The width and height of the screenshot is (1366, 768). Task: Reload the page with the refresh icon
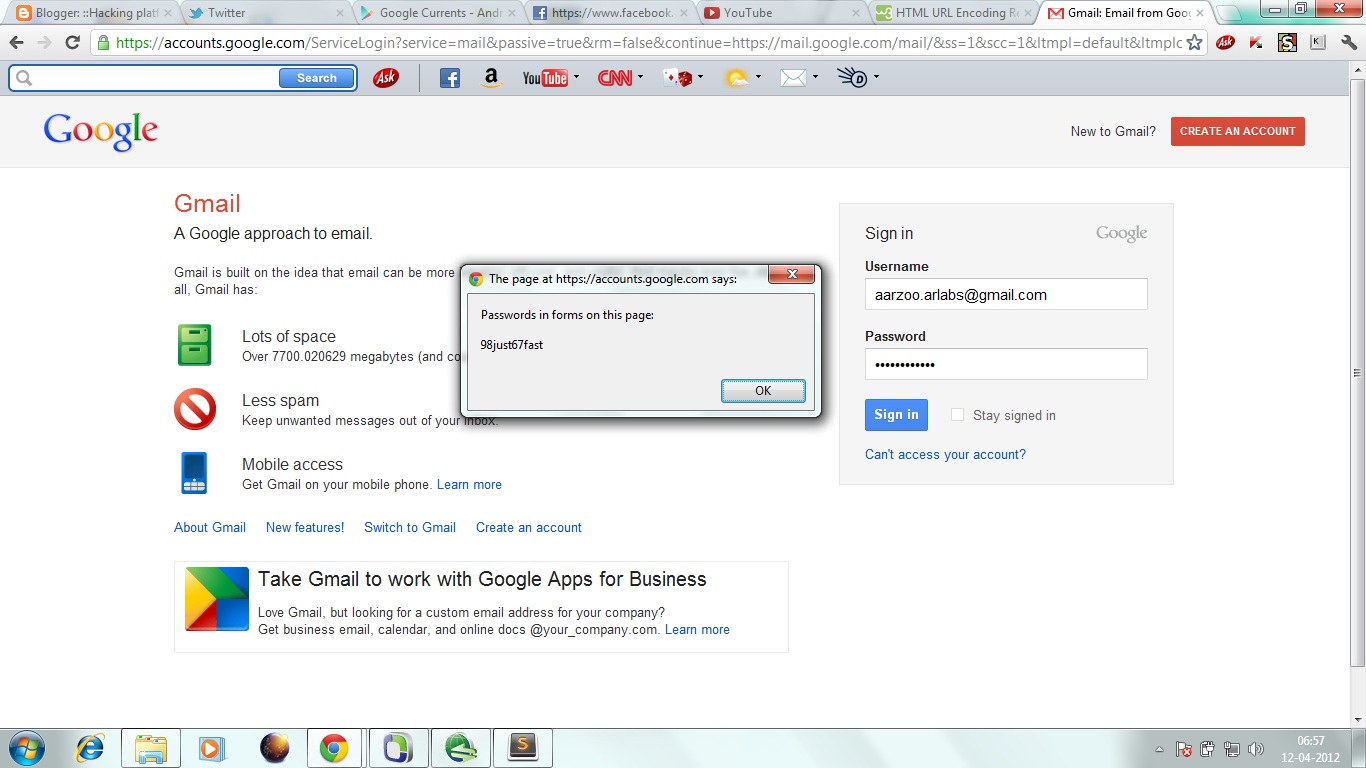coord(72,43)
